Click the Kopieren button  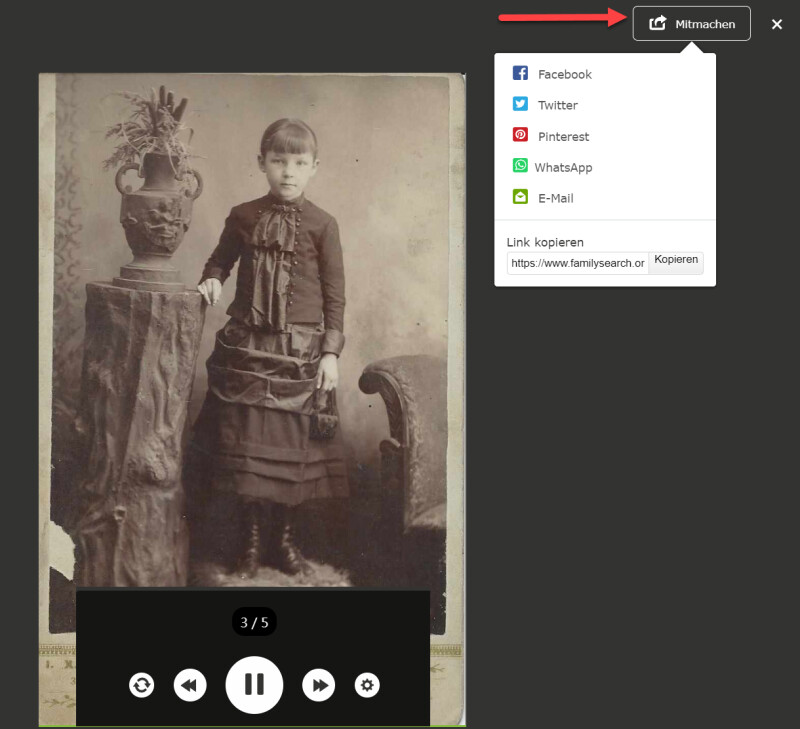676,263
